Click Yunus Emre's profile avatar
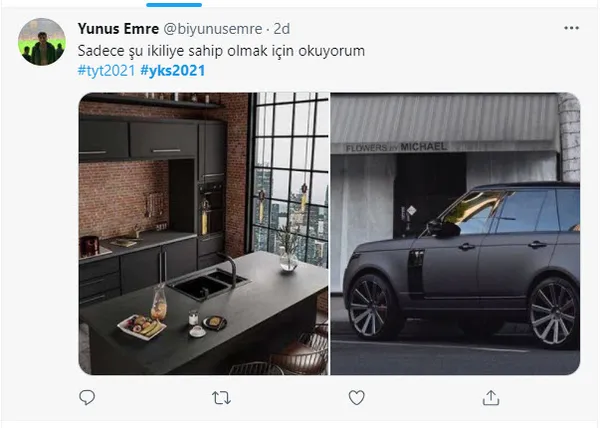Image resolution: width=600 pixels, height=428 pixels. pyautogui.click(x=42, y=42)
